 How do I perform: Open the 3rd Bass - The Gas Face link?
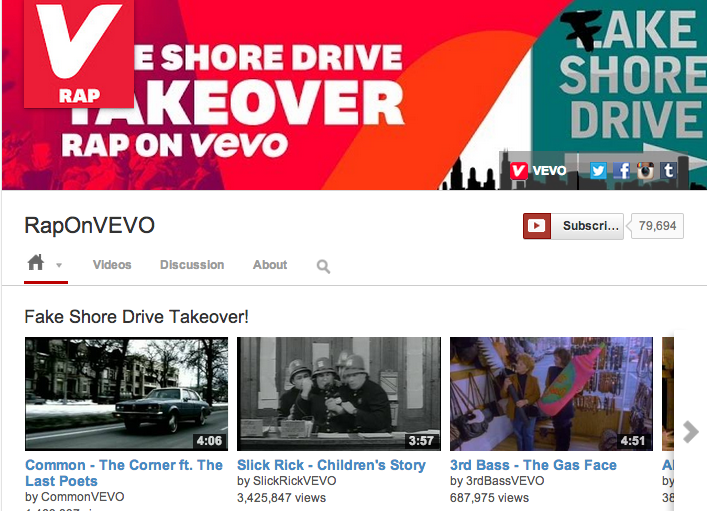tap(533, 465)
